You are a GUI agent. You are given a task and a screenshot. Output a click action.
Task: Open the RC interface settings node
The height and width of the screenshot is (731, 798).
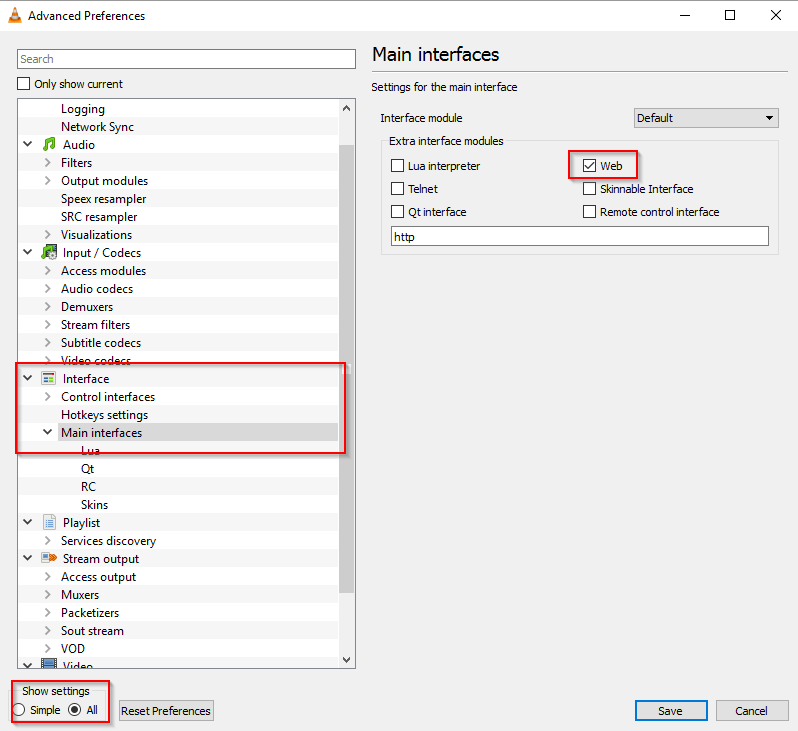tap(88, 486)
